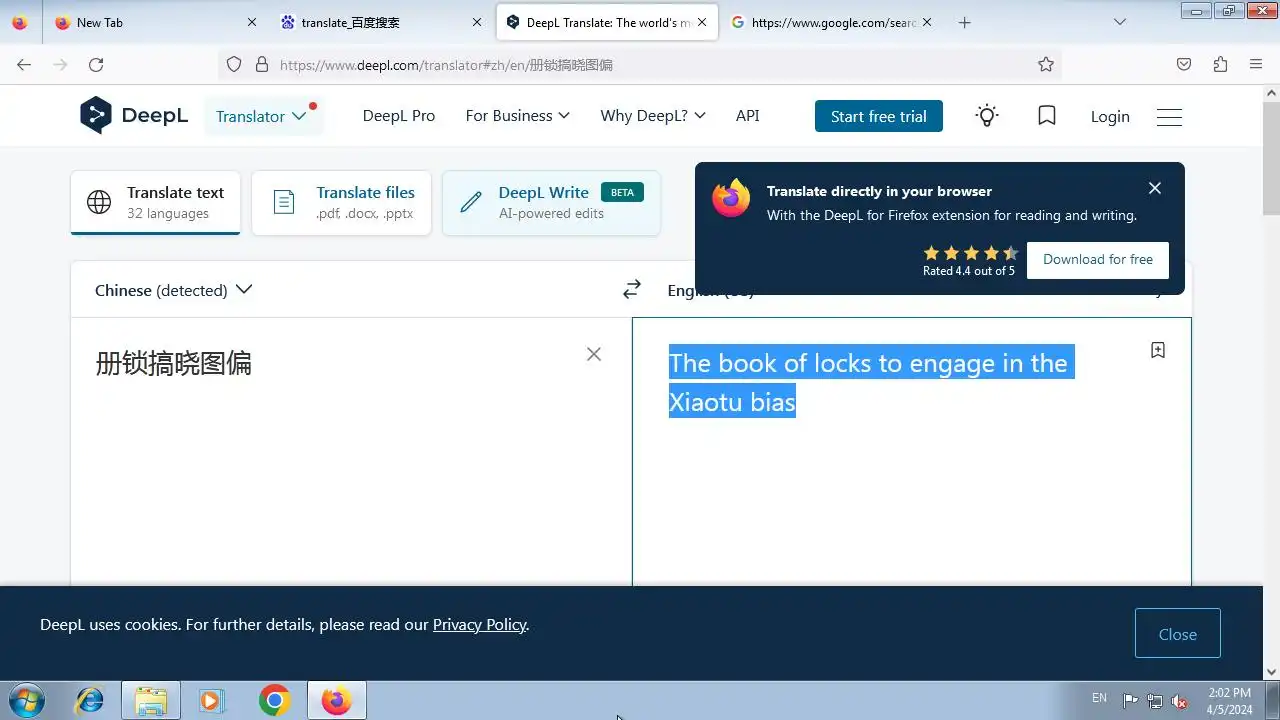Close the DeepL Translate browser tab
1280x720 pixels.
point(702,22)
